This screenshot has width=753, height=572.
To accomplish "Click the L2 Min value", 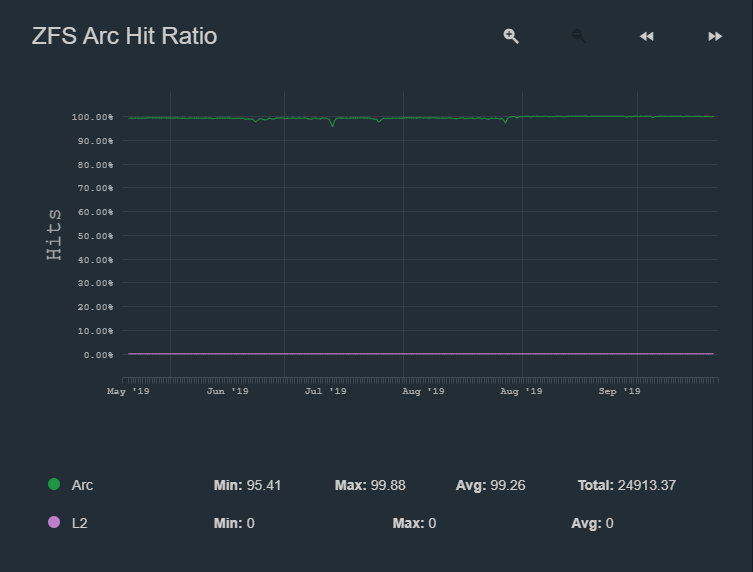I will 250,523.
